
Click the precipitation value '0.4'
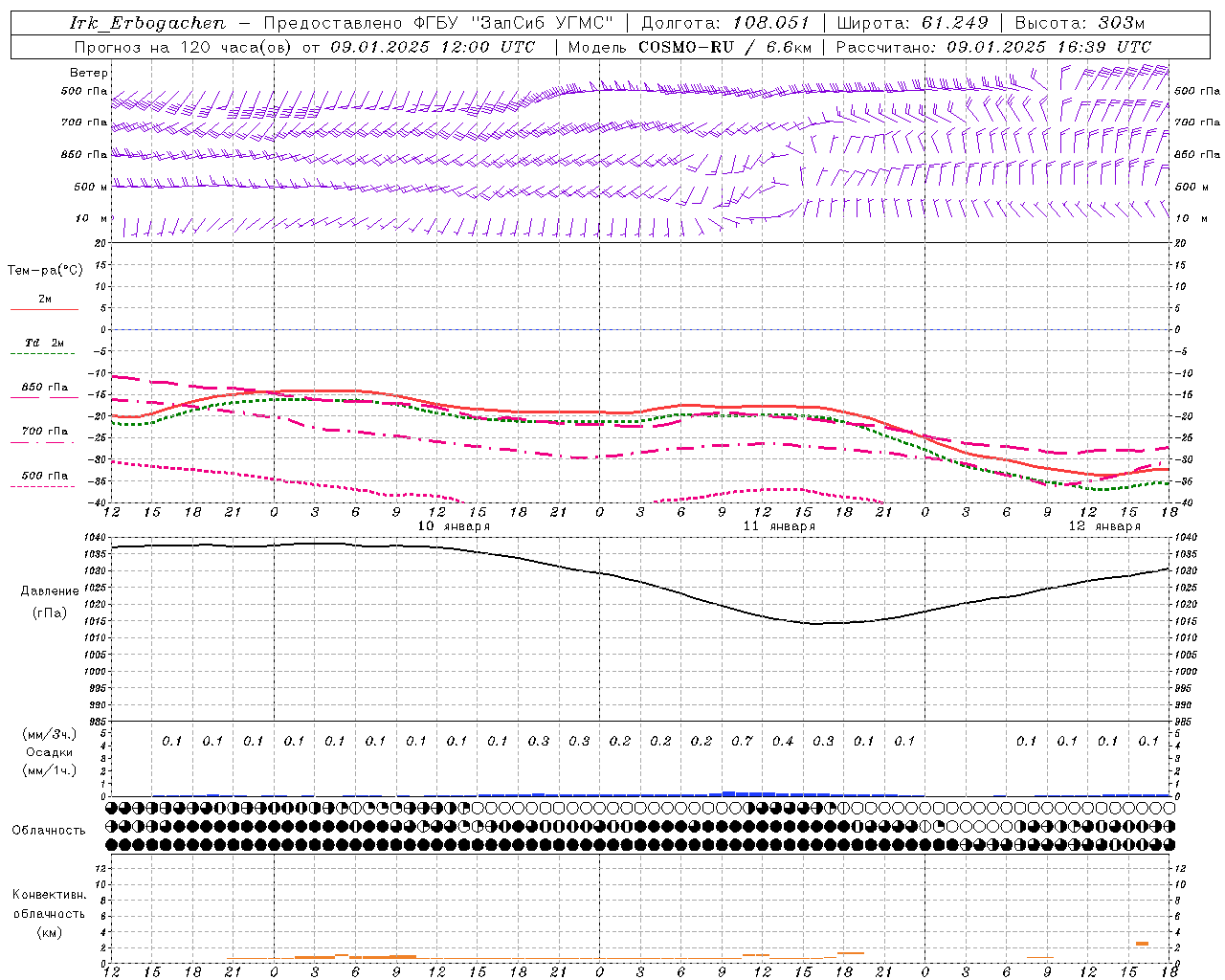point(783,741)
